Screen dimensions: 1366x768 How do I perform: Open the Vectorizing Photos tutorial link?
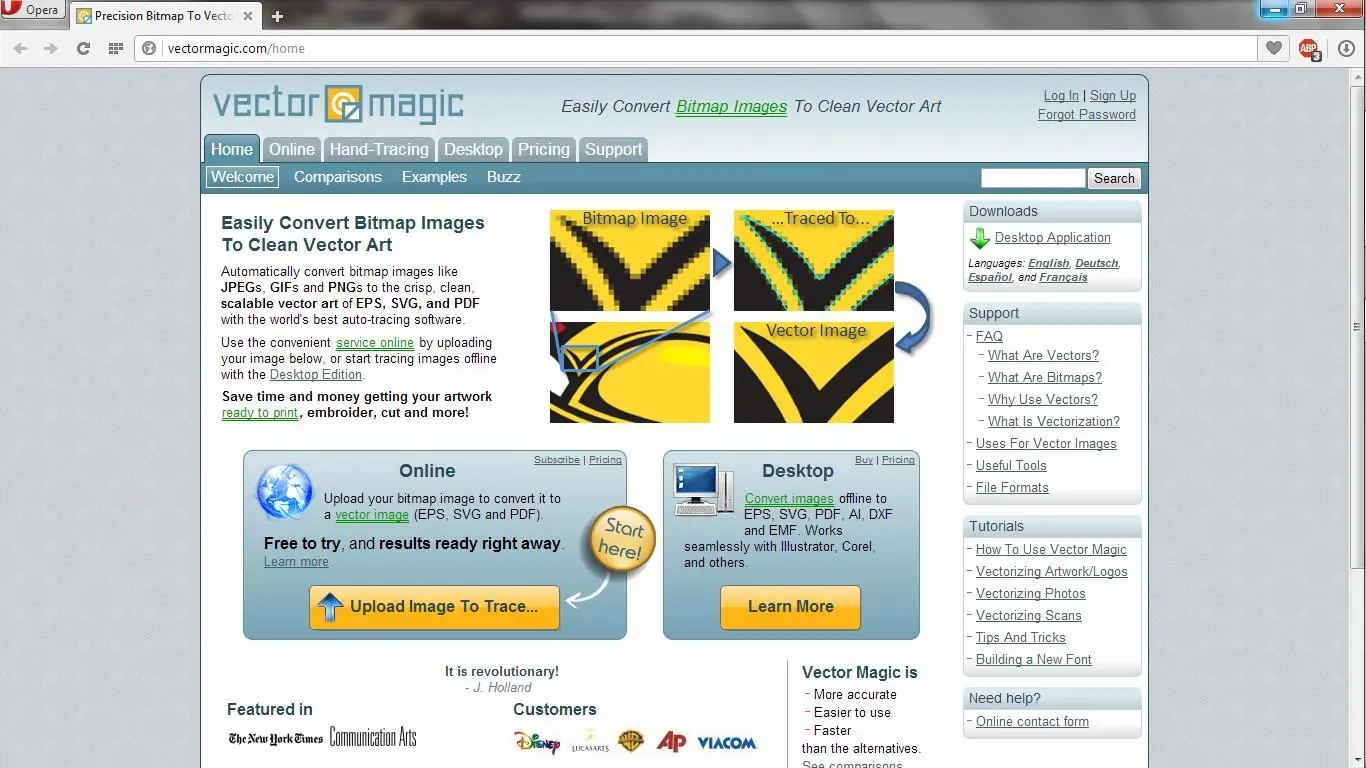pyautogui.click(x=1030, y=594)
